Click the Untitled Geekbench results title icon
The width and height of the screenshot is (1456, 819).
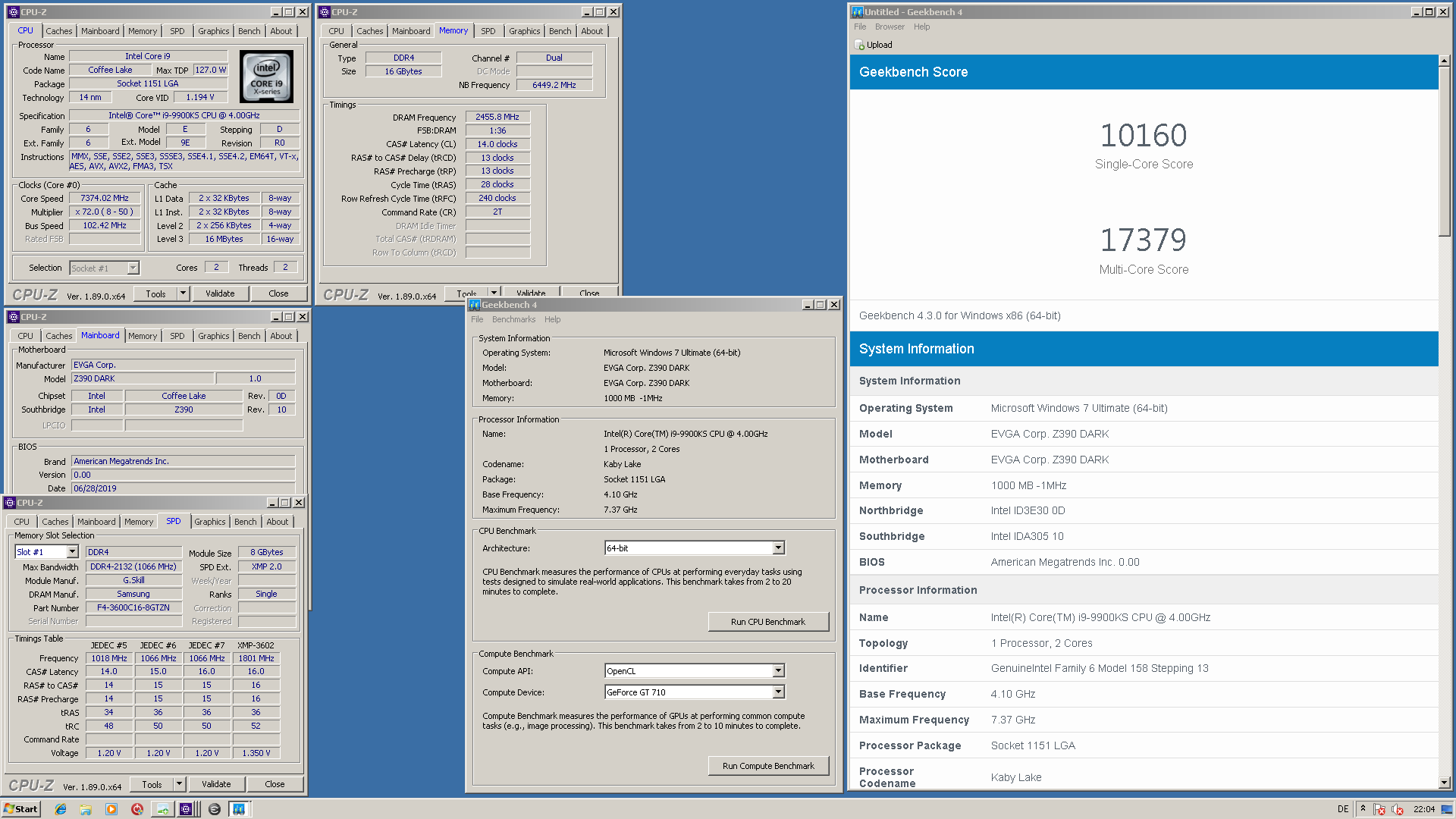pyautogui.click(x=858, y=12)
